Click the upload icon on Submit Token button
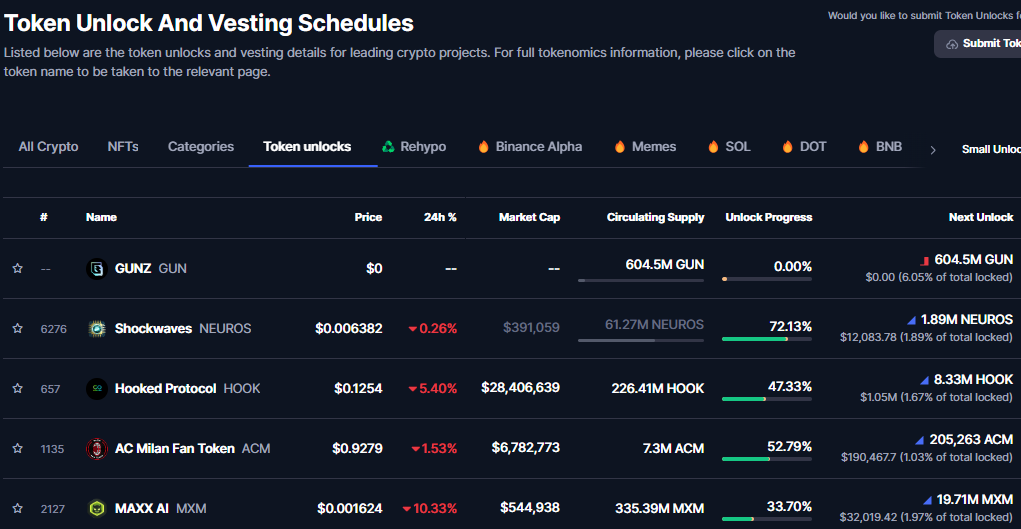The image size is (1021, 529). pos(952,44)
